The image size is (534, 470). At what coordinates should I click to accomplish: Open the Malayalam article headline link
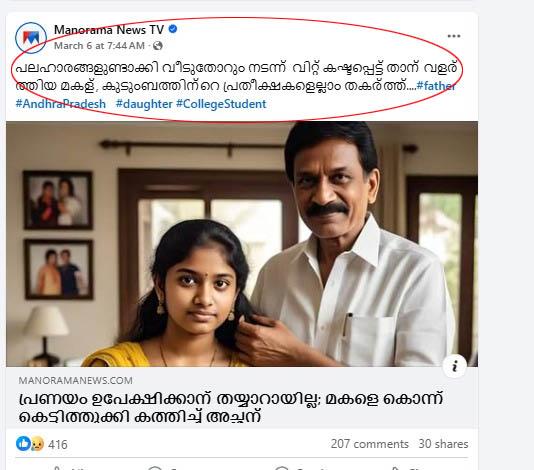tap(231, 408)
